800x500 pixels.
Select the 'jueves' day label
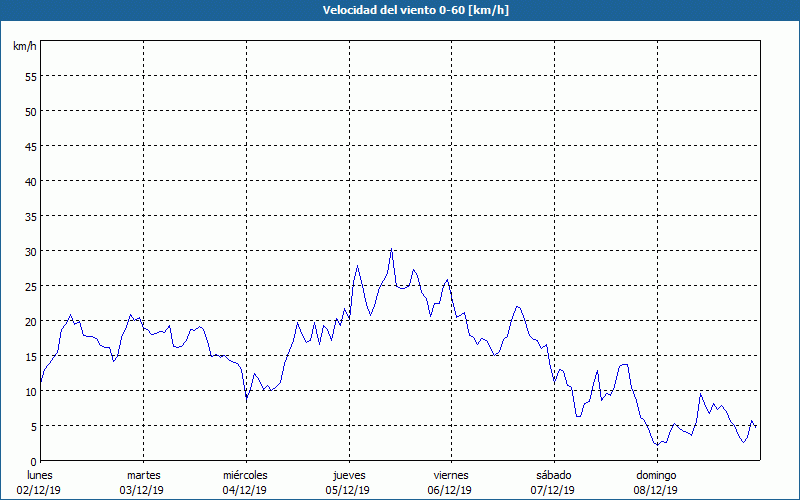tap(349, 475)
